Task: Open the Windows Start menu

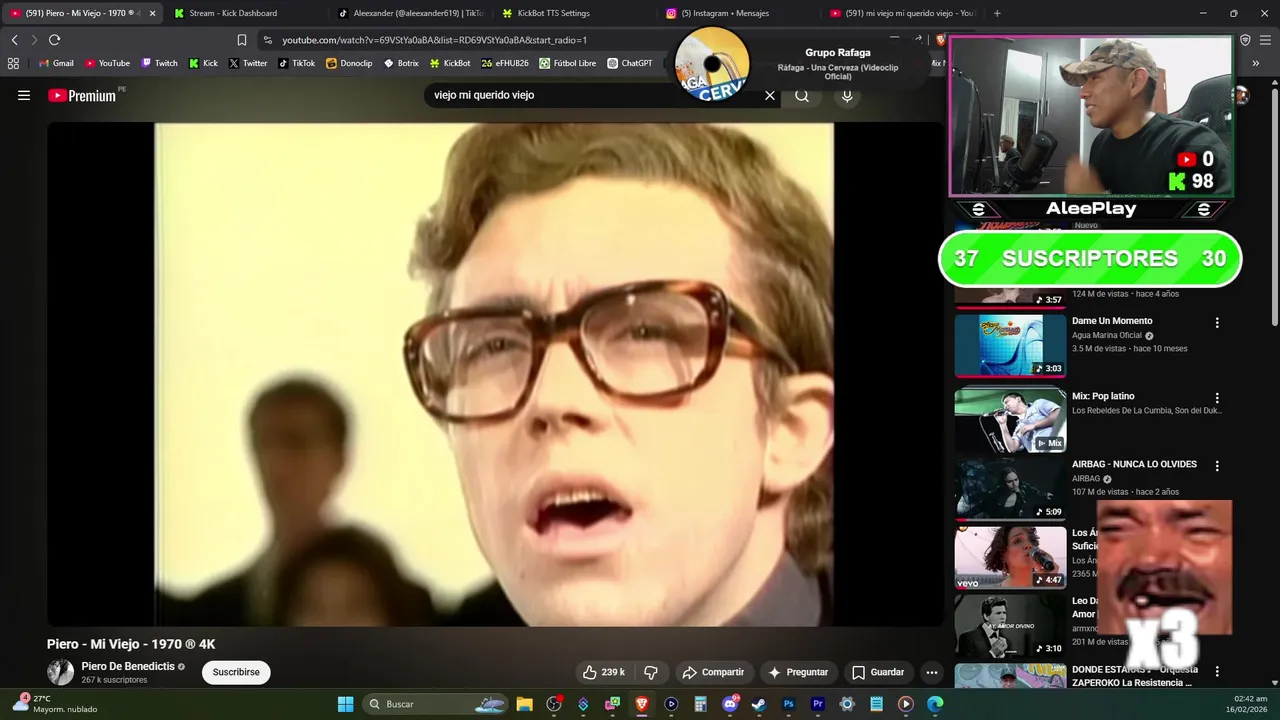Action: pos(345,704)
